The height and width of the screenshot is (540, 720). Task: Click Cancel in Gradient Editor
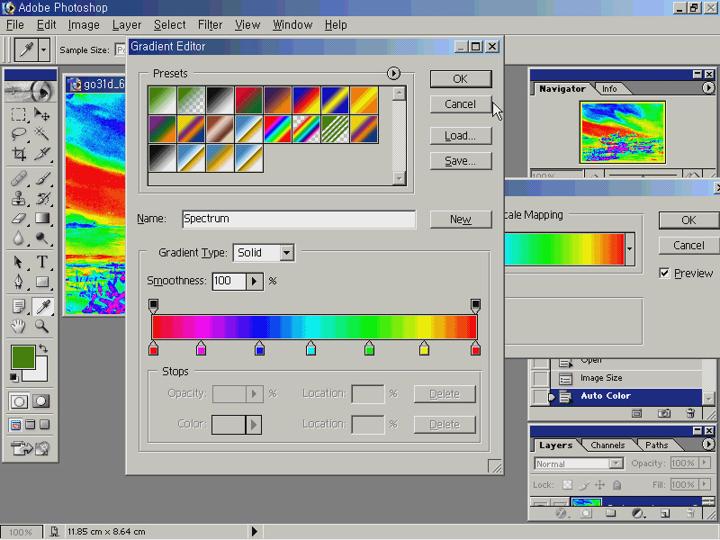click(461, 104)
